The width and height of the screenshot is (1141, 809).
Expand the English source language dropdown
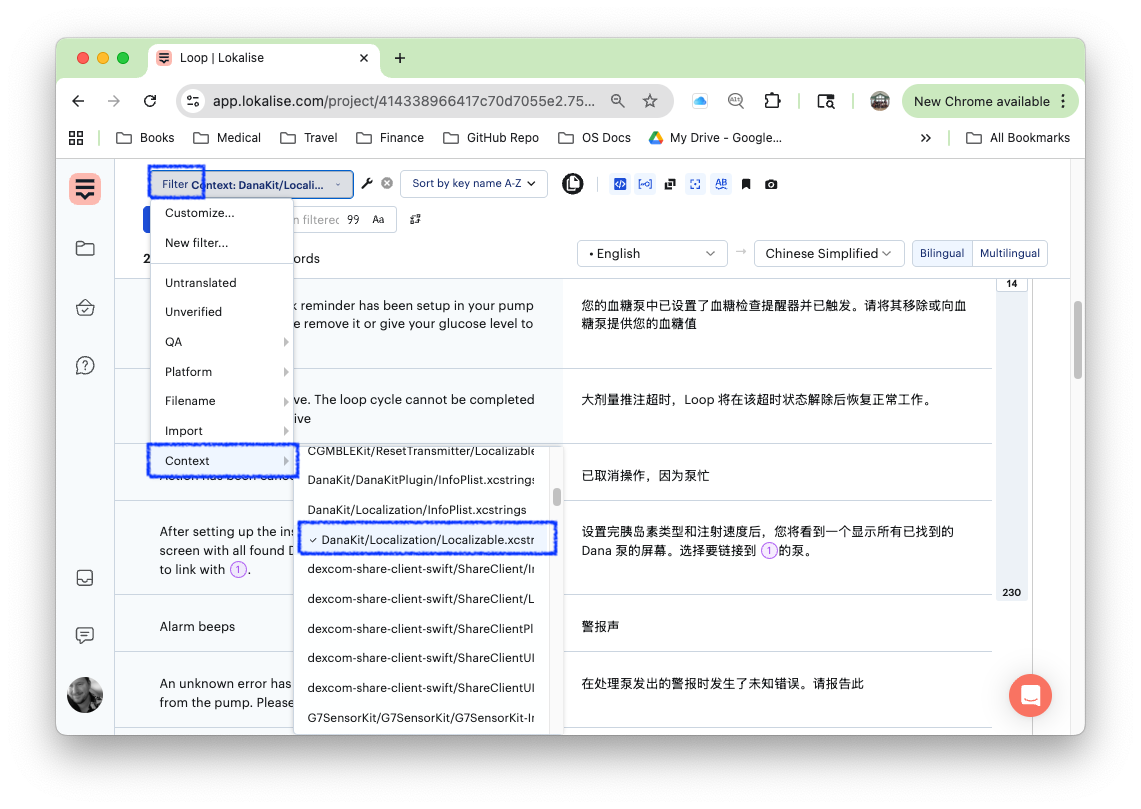point(652,254)
